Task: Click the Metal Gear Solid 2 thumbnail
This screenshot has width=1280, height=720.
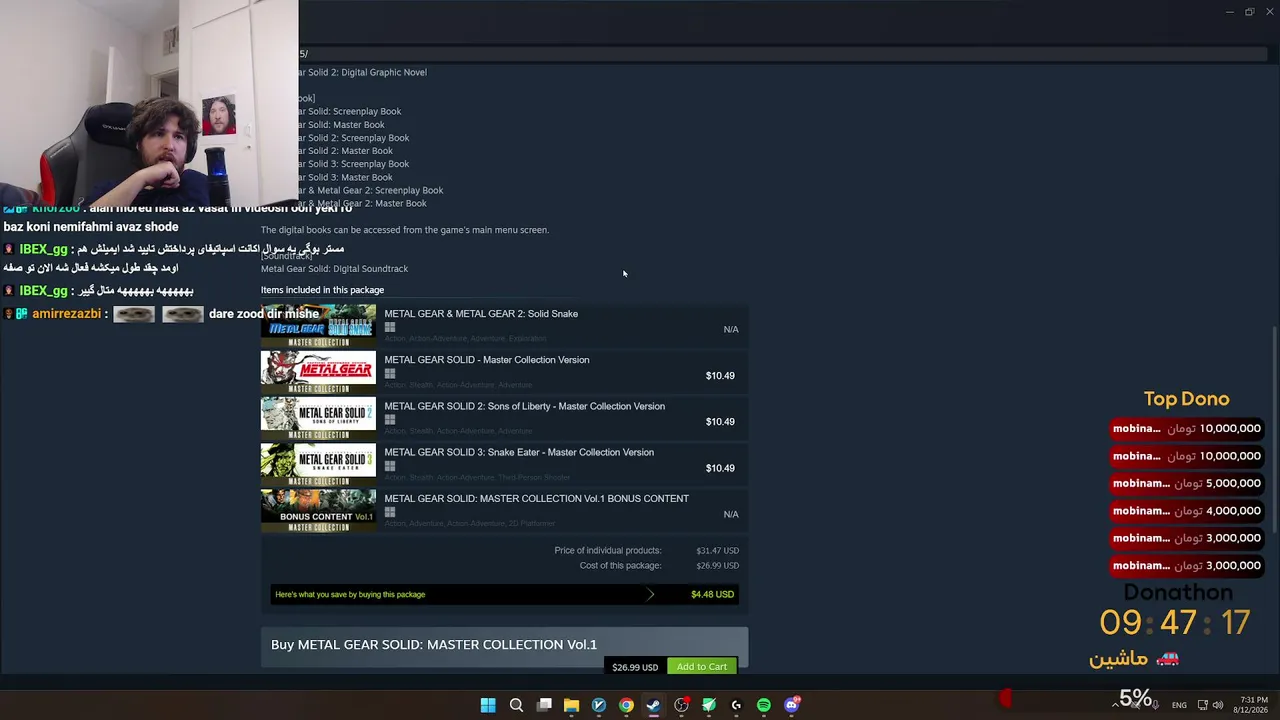Action: pyautogui.click(x=318, y=418)
